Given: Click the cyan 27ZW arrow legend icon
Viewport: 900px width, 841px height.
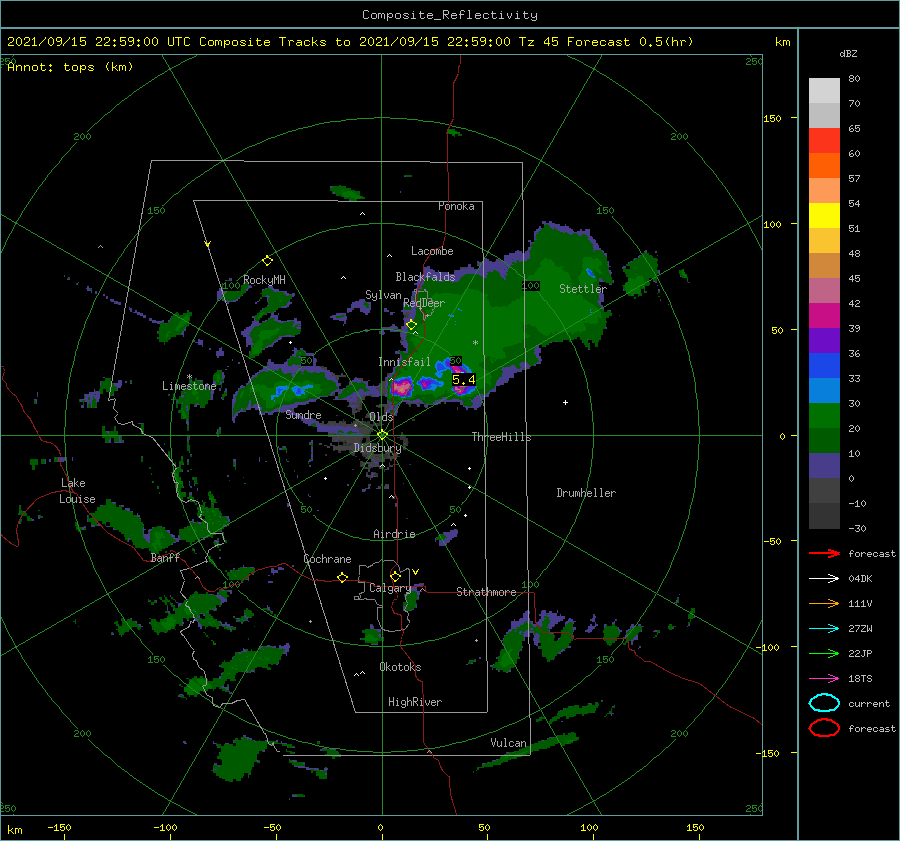Looking at the screenshot, I should tap(824, 629).
